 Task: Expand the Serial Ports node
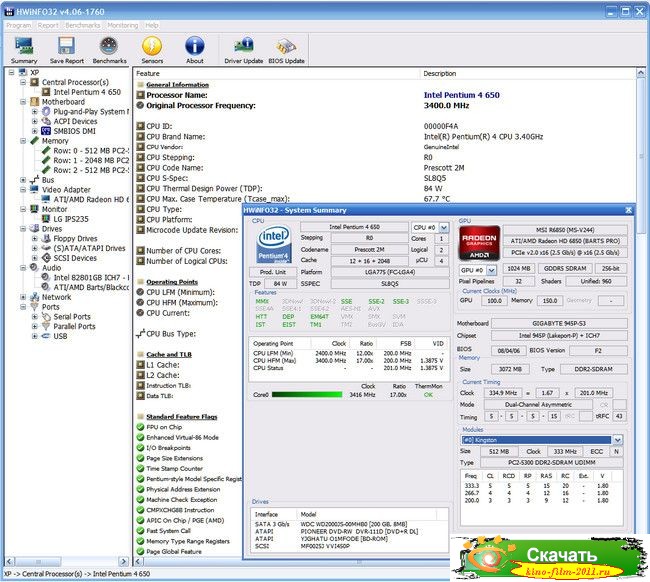pyautogui.click(x=34, y=316)
